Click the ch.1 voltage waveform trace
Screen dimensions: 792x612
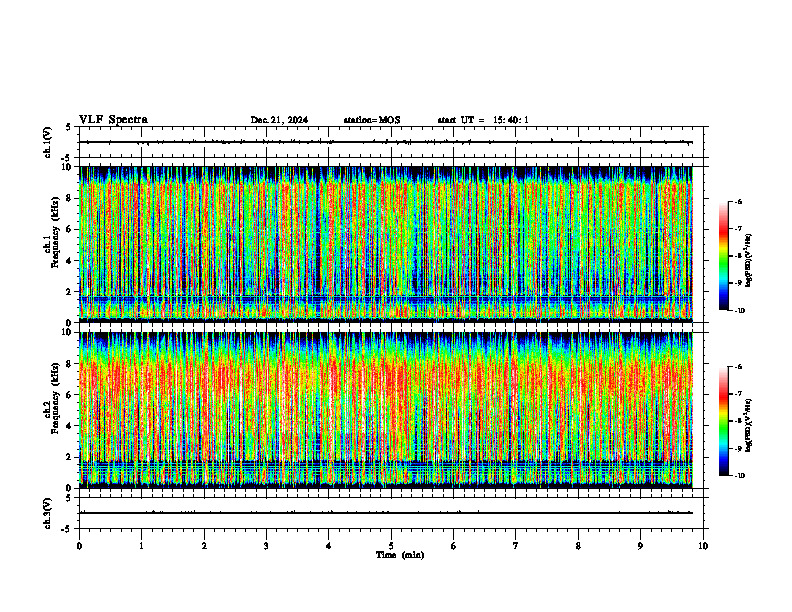386,142
